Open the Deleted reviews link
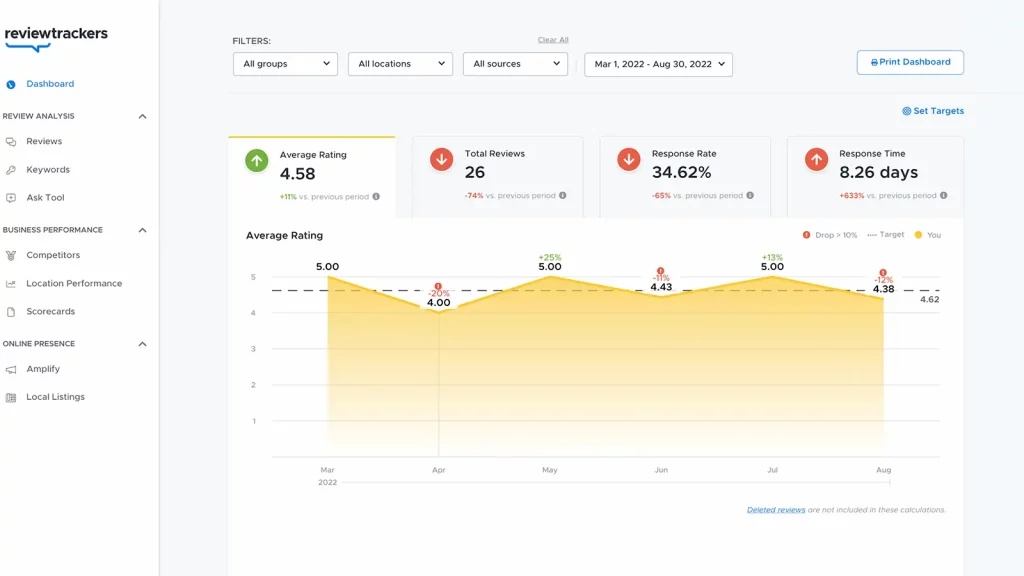The image size is (1024, 576). tap(777, 509)
